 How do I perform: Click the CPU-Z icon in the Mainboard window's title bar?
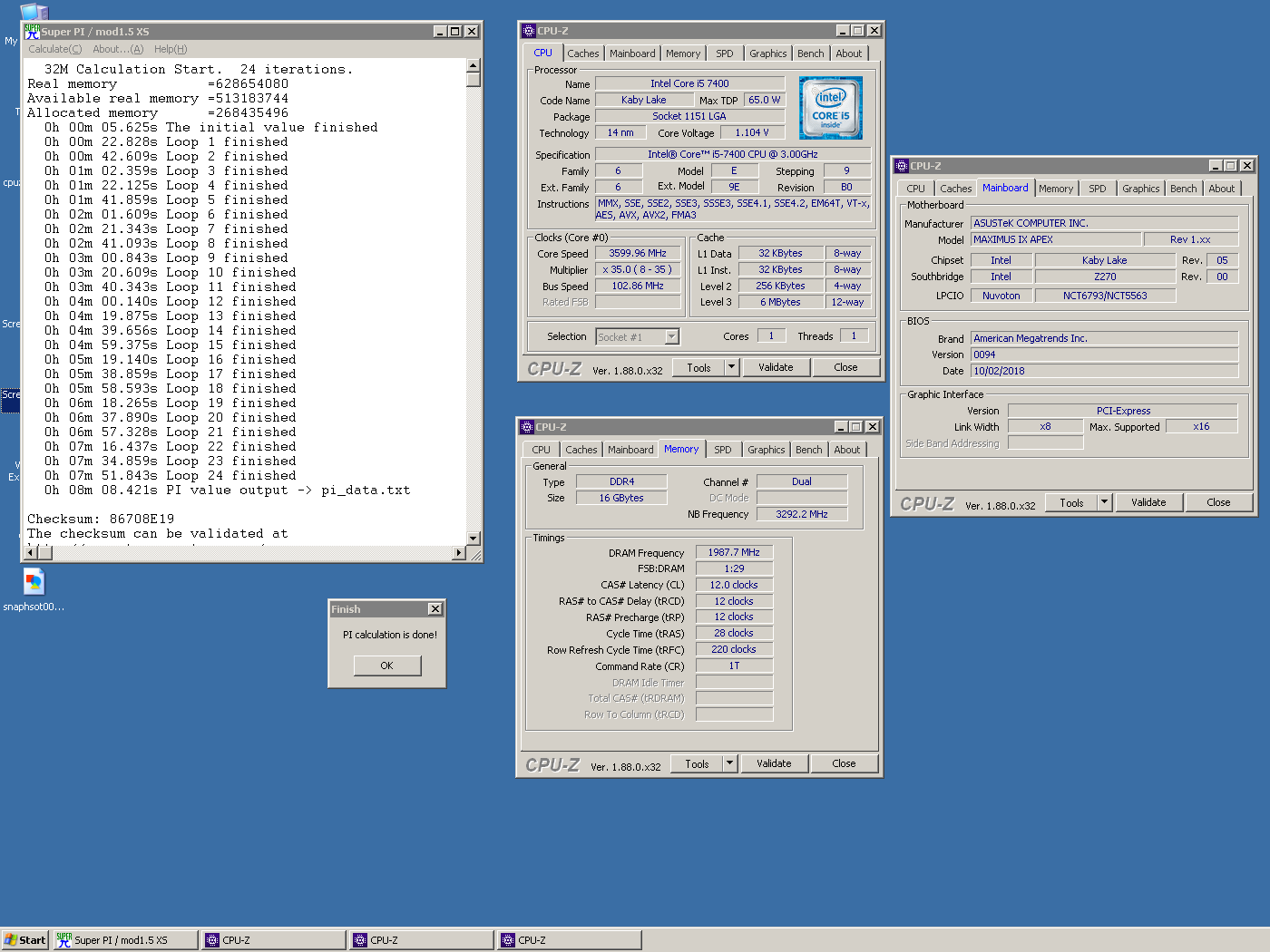[x=902, y=166]
